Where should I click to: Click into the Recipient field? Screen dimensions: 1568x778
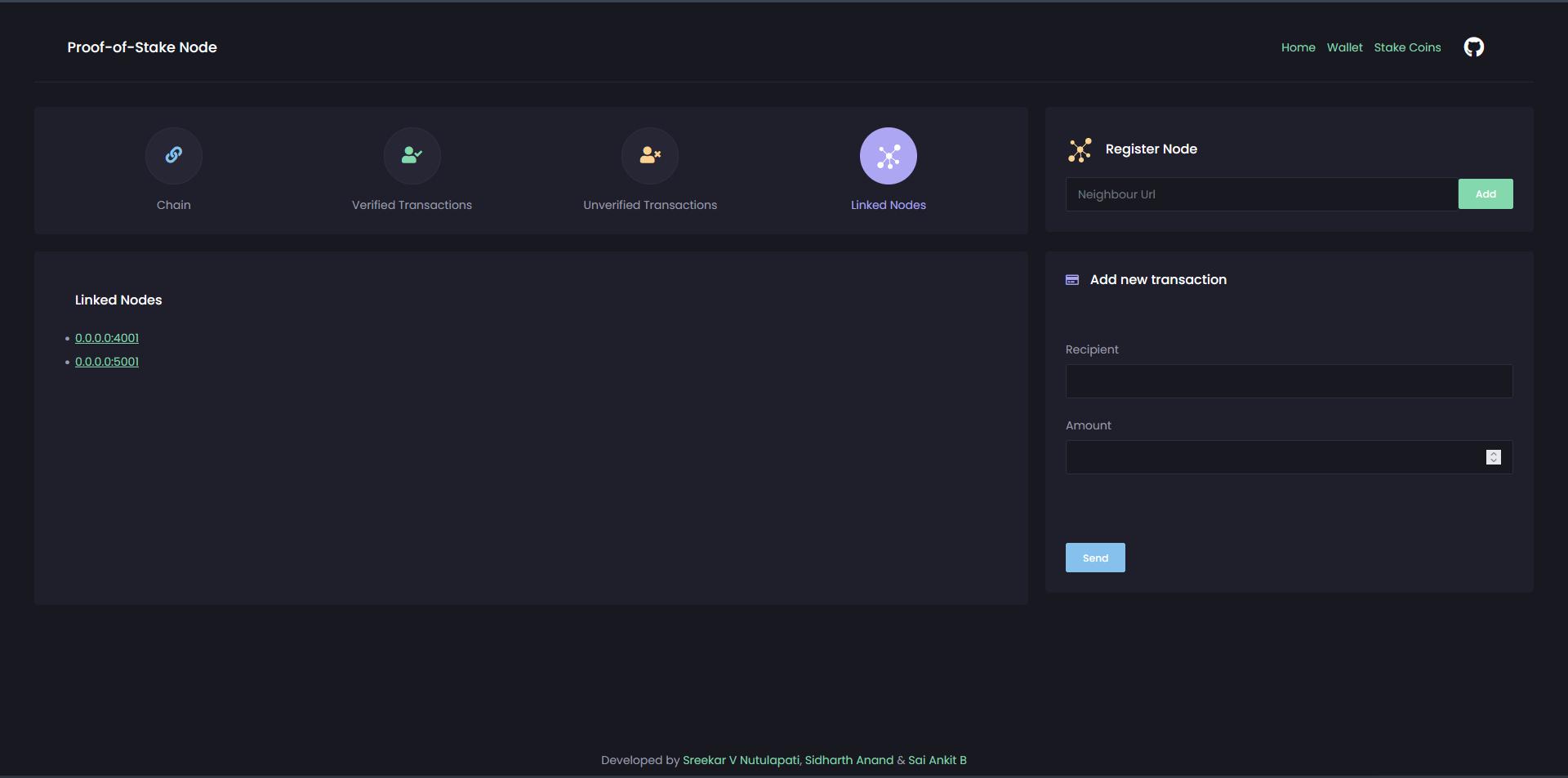pyautogui.click(x=1289, y=381)
